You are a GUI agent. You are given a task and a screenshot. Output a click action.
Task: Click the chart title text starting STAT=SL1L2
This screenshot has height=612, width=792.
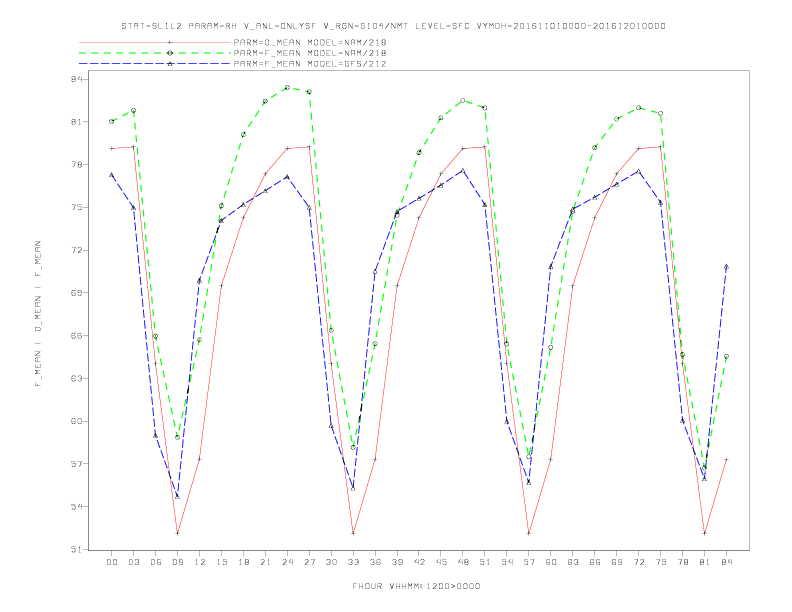(393, 26)
